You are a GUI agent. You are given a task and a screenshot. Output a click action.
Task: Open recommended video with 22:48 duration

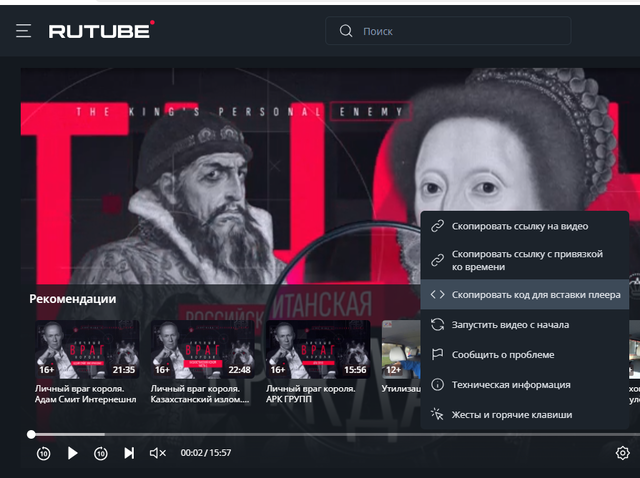(202, 349)
